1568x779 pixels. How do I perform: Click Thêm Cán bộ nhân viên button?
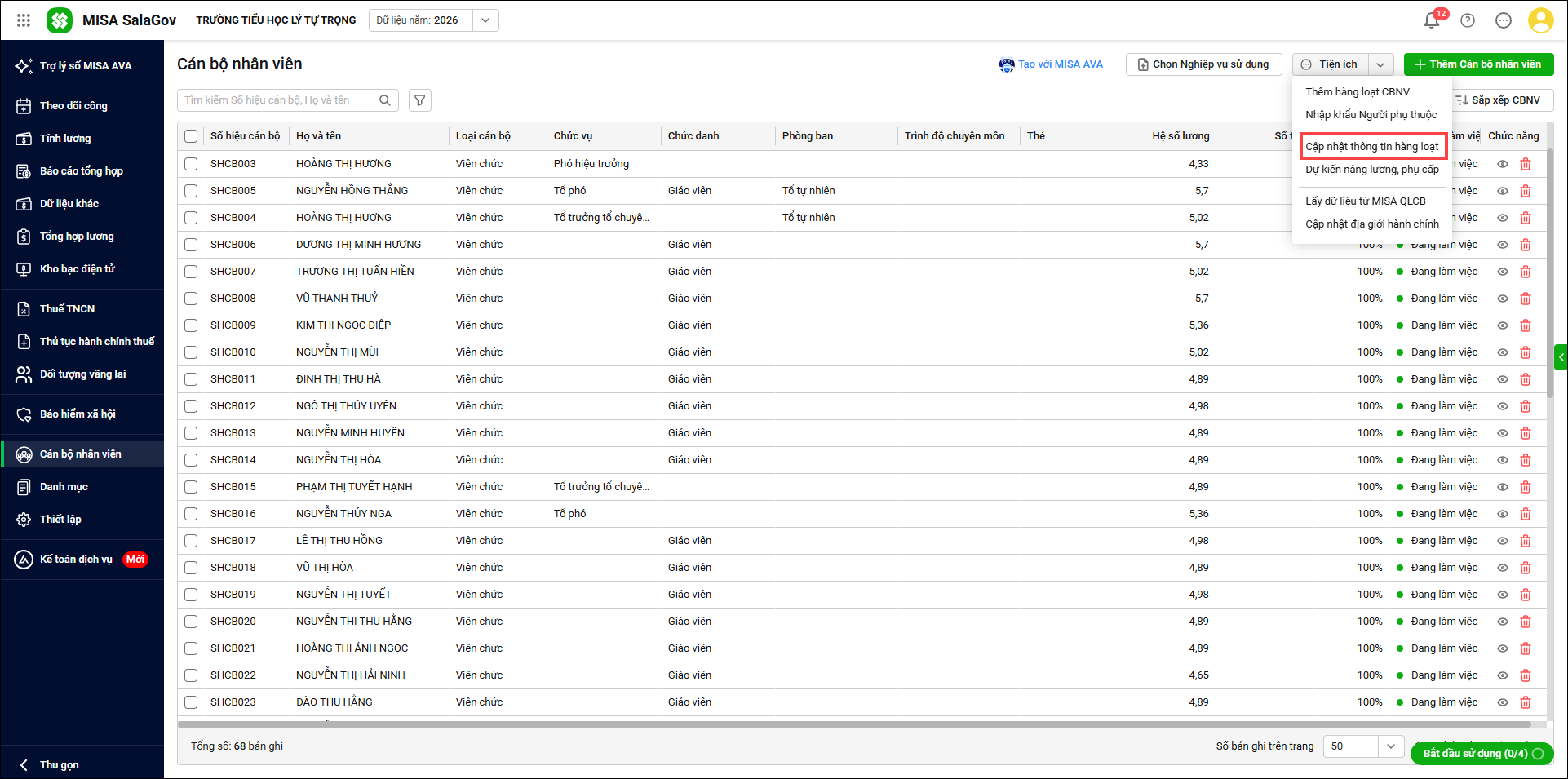coord(1478,64)
